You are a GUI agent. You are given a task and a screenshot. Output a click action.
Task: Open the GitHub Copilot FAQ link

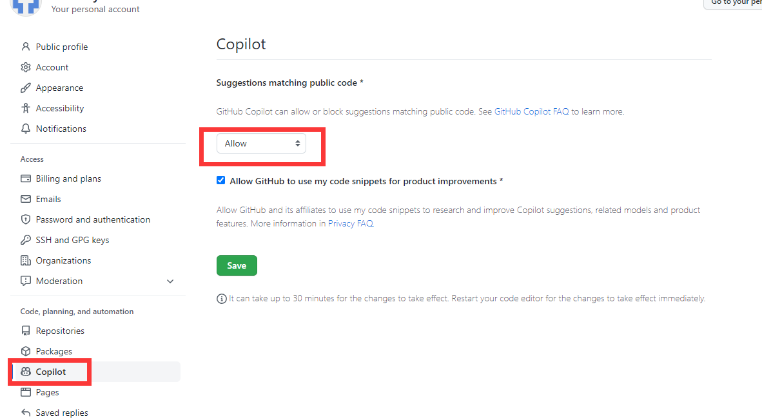pyautogui.click(x=531, y=111)
